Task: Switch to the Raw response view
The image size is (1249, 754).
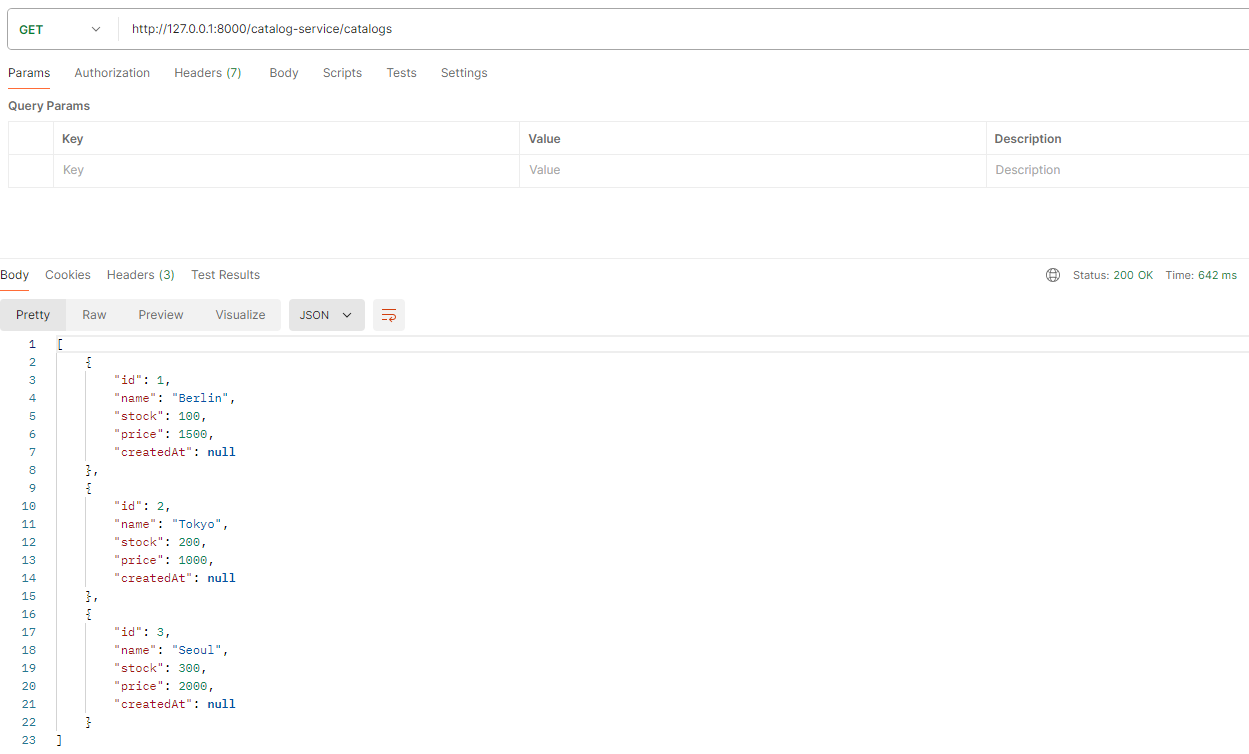Action: pyautogui.click(x=94, y=315)
